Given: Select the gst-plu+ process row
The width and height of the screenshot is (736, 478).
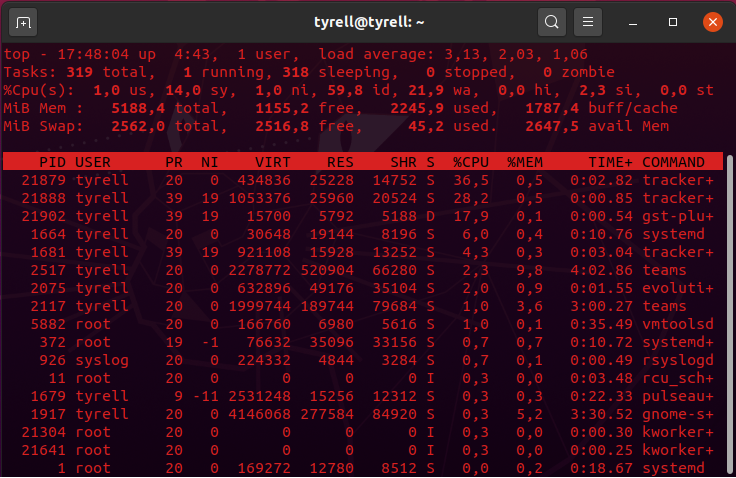Looking at the screenshot, I should point(360,216).
